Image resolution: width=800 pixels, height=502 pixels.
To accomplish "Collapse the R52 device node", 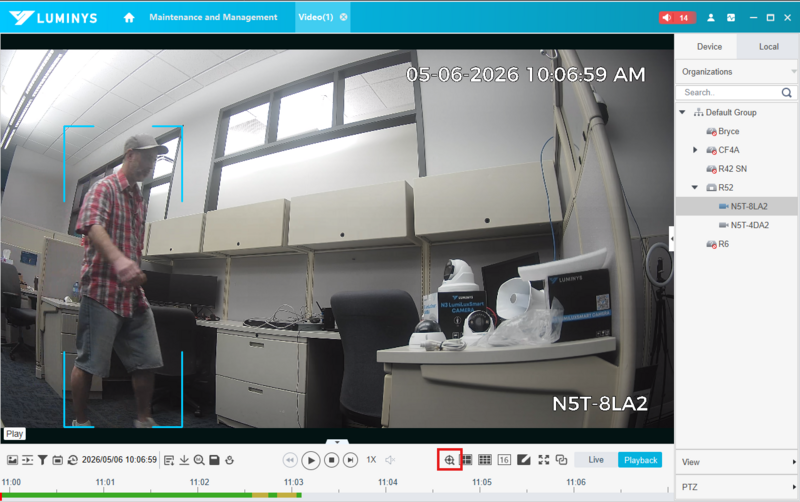I will 695,188.
